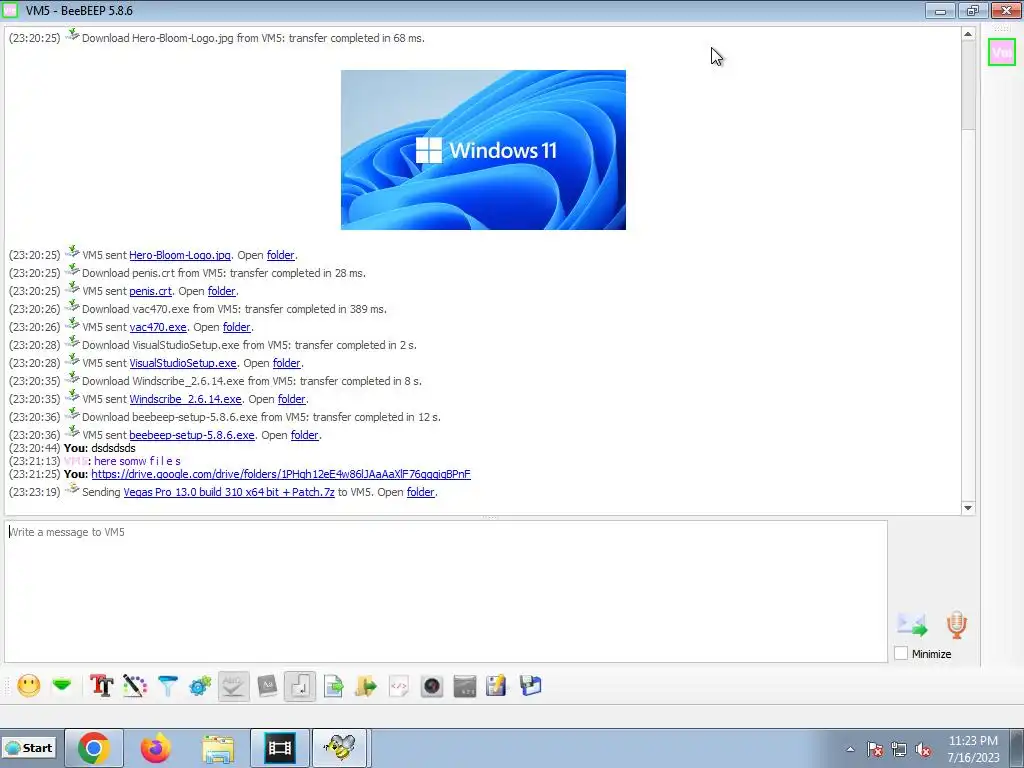This screenshot has height=768, width=1024.
Task: Open folder link for penis.crt
Action: [222, 291]
